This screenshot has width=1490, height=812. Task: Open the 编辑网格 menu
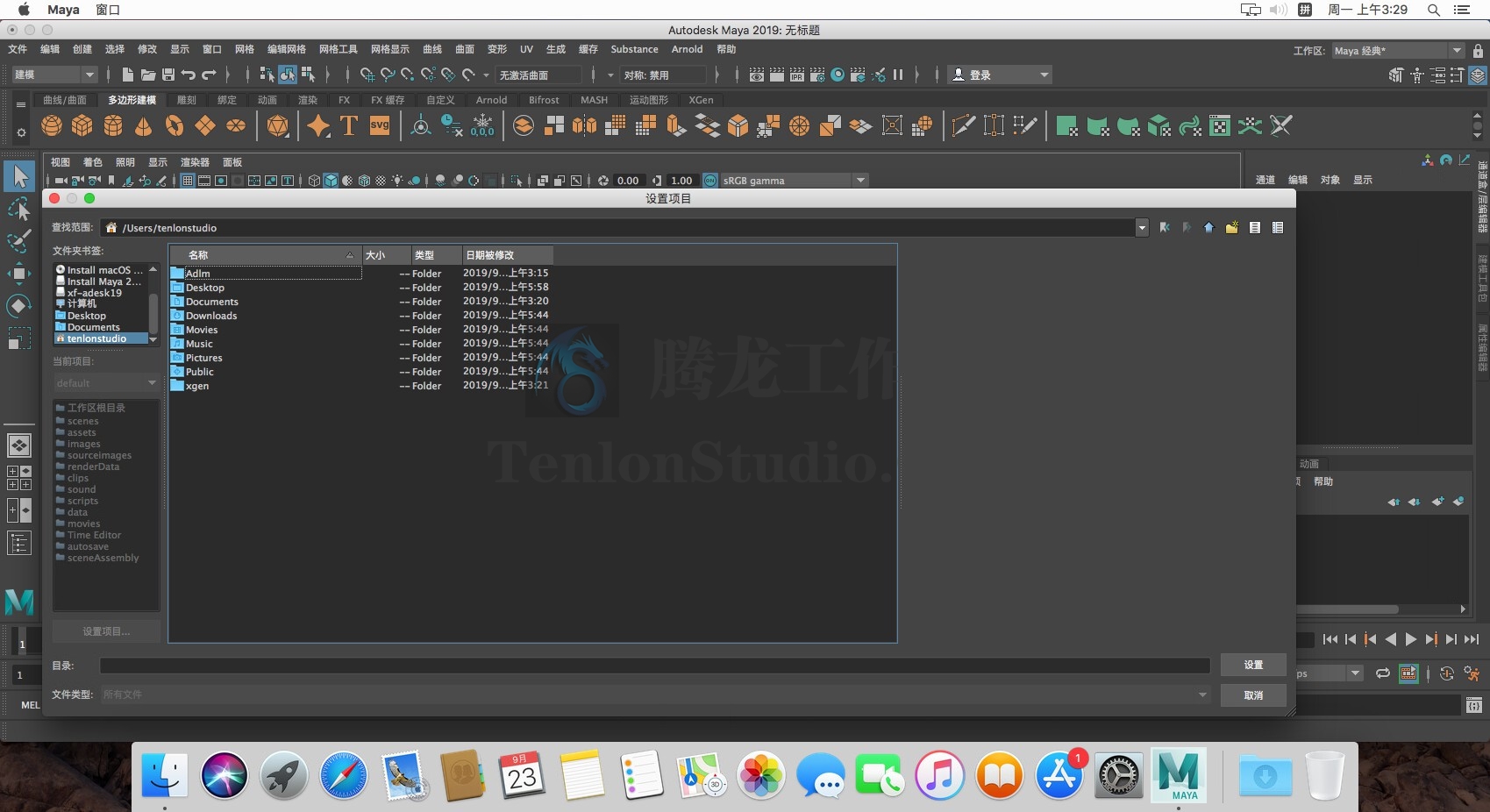coord(287,49)
